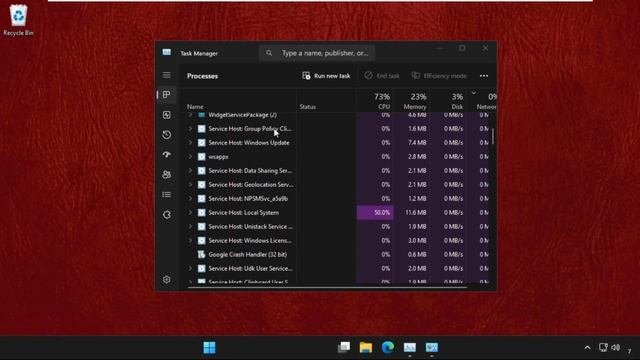Click the WidgetServicePackage process icon

click(201, 115)
